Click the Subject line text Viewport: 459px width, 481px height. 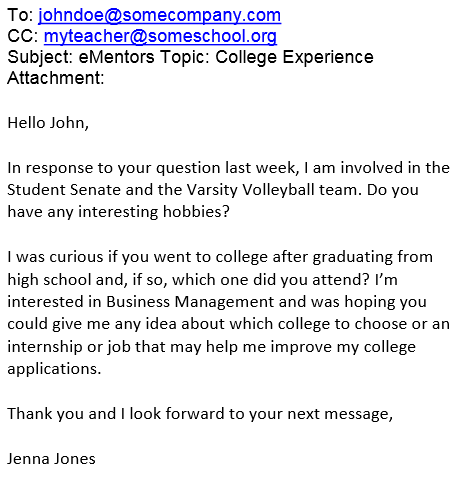tap(190, 57)
